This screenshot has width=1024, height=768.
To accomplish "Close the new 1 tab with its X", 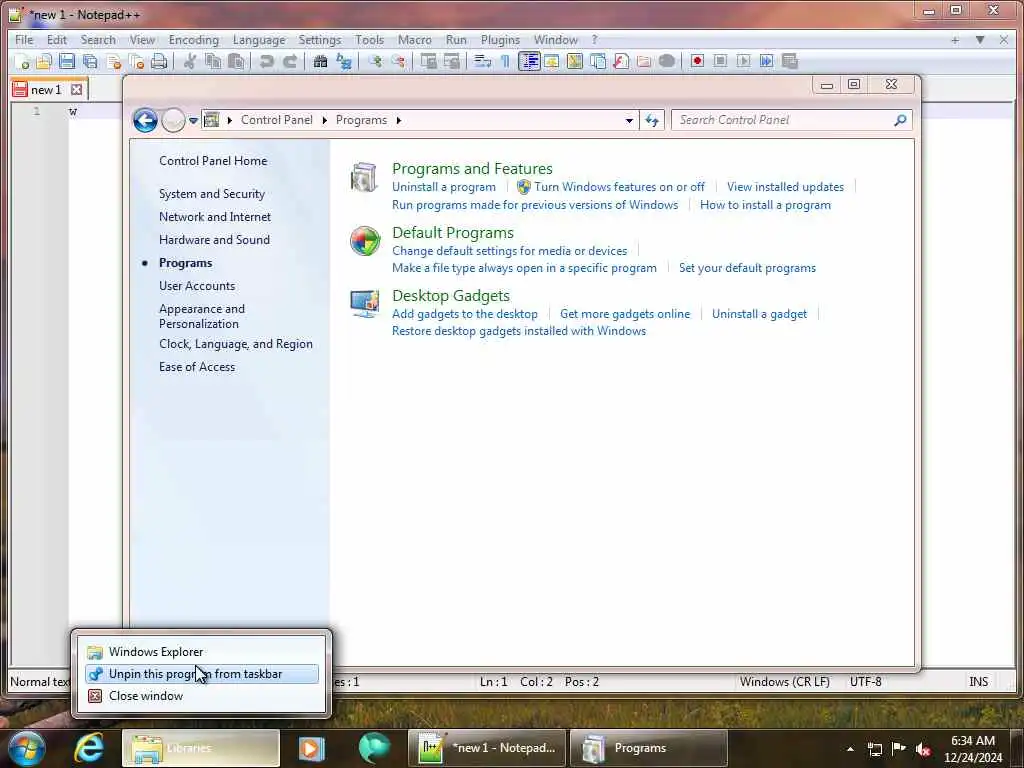I will 76,89.
